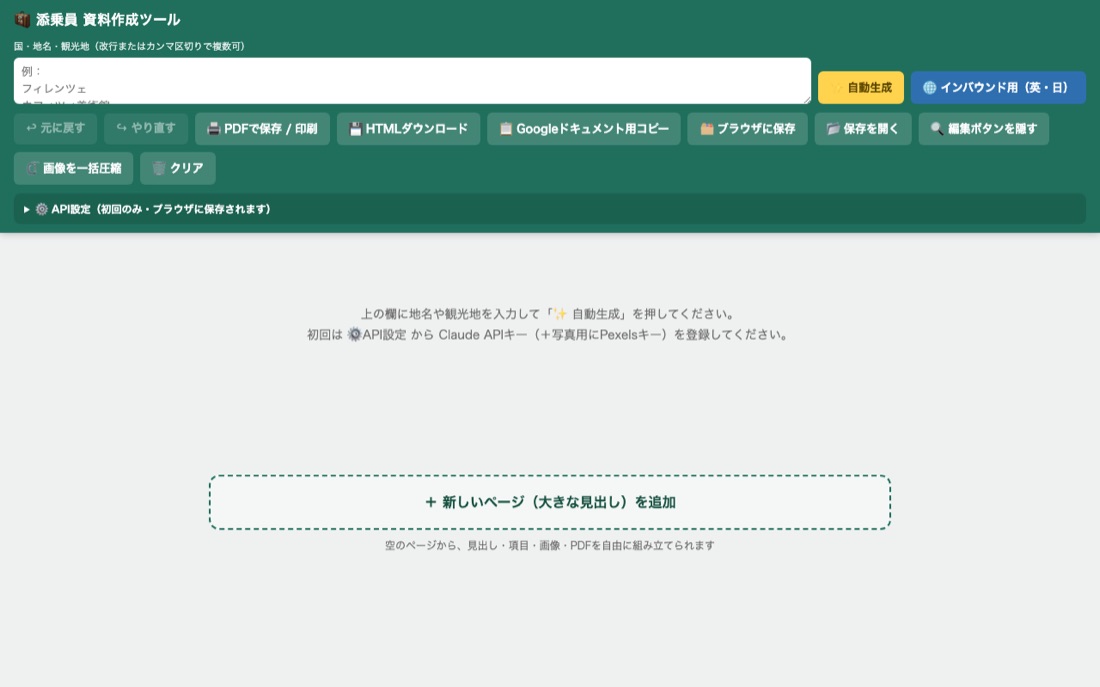Click the やり直す redo button
This screenshot has width=1100, height=687.
click(146, 128)
